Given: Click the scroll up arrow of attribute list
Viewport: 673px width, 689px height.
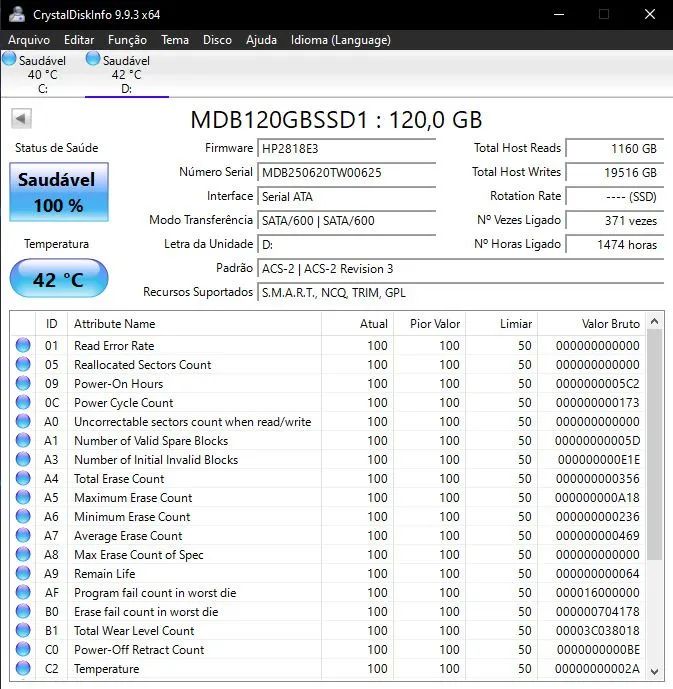Looking at the screenshot, I should point(654,321).
